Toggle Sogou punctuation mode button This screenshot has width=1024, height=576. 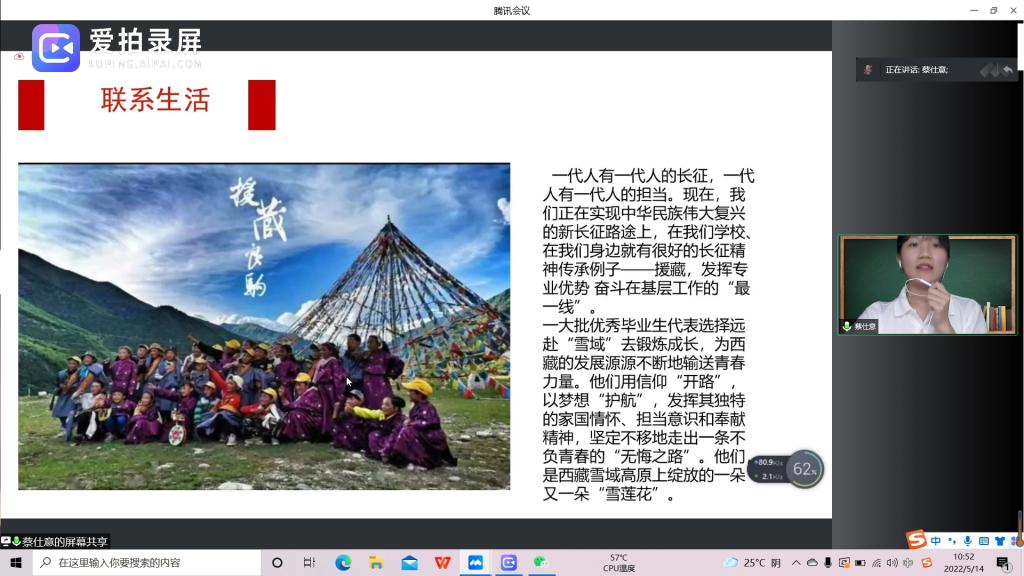click(x=952, y=541)
